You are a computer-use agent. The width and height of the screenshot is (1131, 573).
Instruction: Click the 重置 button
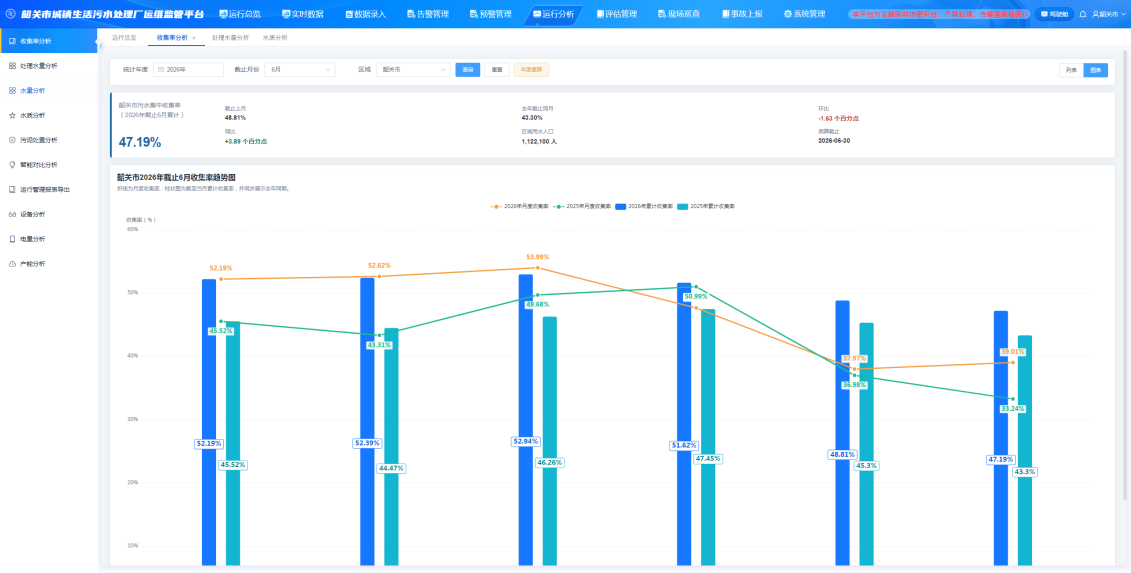(x=497, y=70)
